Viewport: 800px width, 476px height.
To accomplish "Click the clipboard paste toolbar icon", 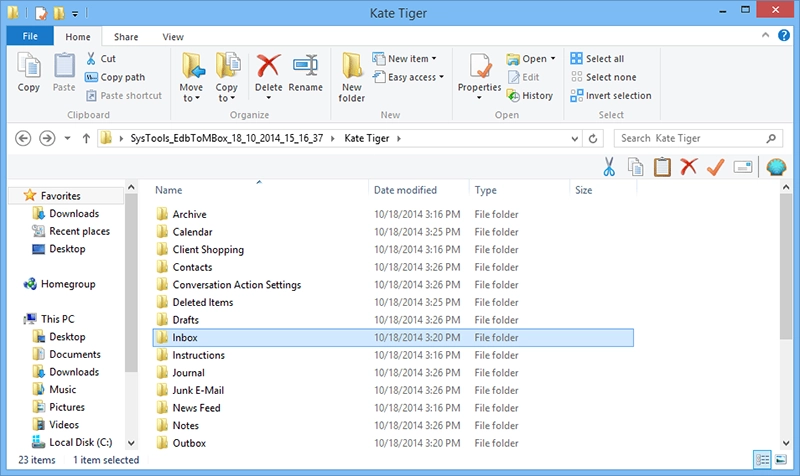I will coord(662,167).
